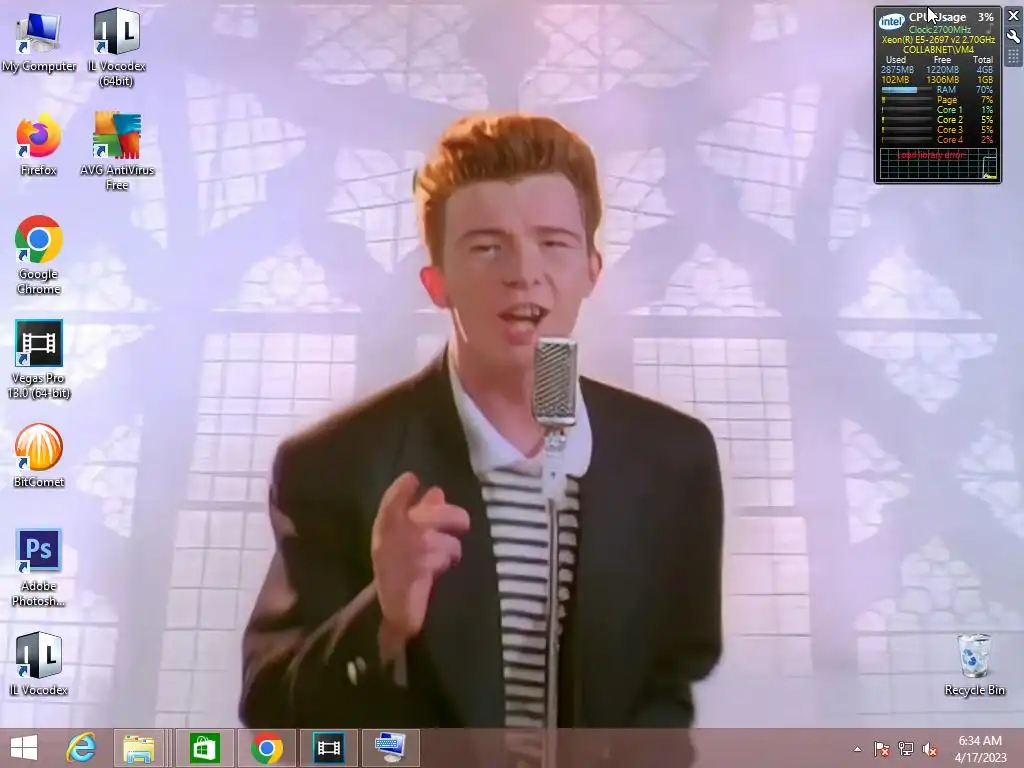This screenshot has width=1024, height=768.
Task: Click the Intel logo in the gadget
Action: pos(891,22)
